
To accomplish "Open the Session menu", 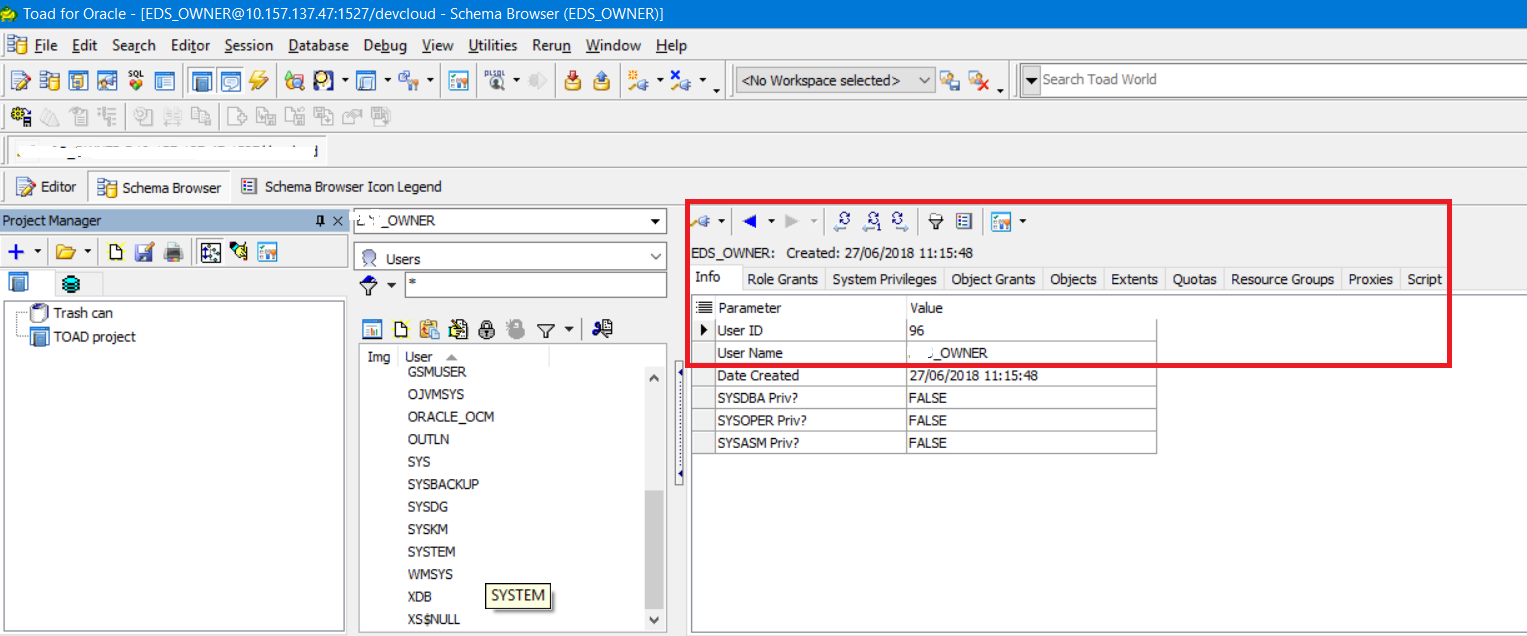I will click(248, 45).
